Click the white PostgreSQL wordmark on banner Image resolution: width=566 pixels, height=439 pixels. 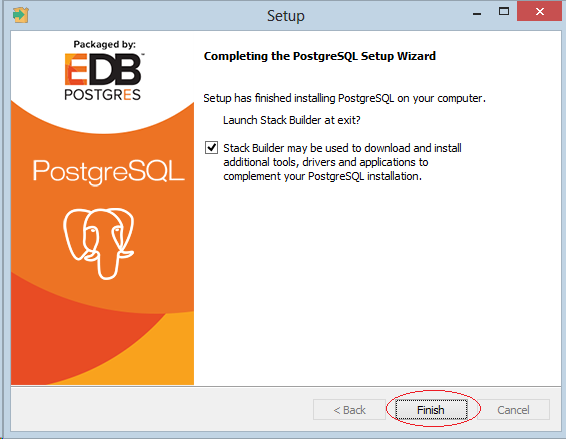pyautogui.click(x=108, y=172)
